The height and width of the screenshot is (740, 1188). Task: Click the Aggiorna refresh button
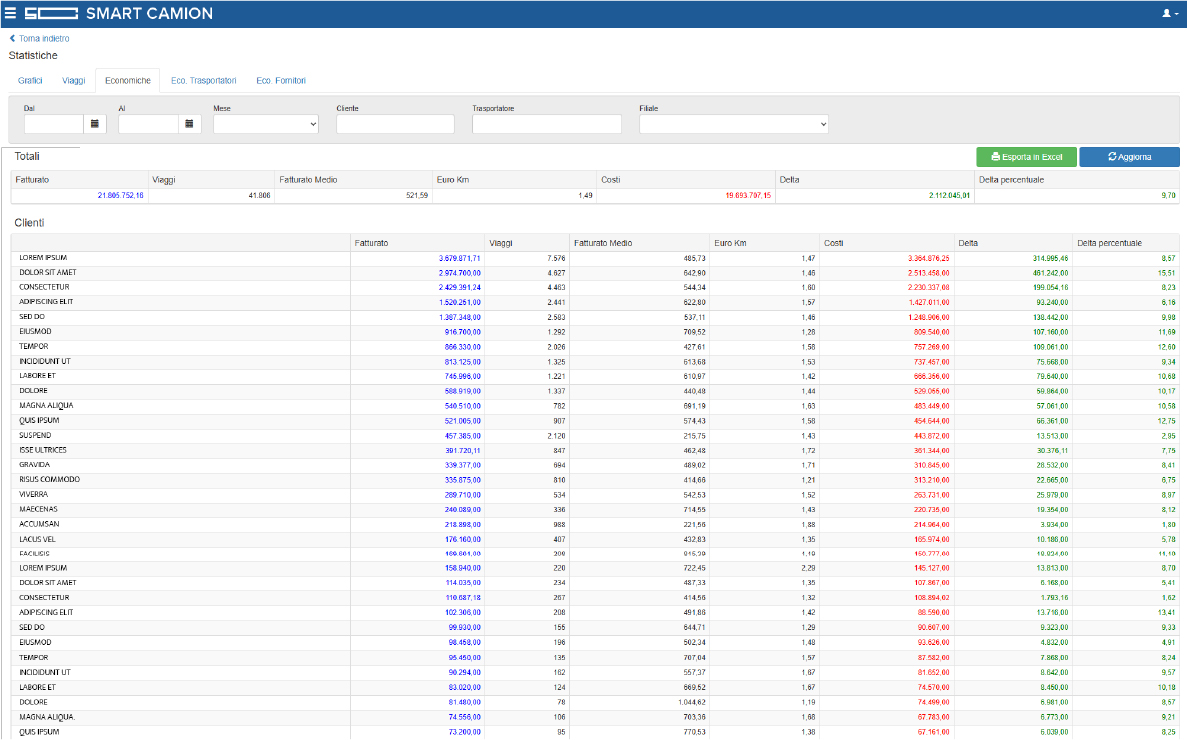(1130, 157)
